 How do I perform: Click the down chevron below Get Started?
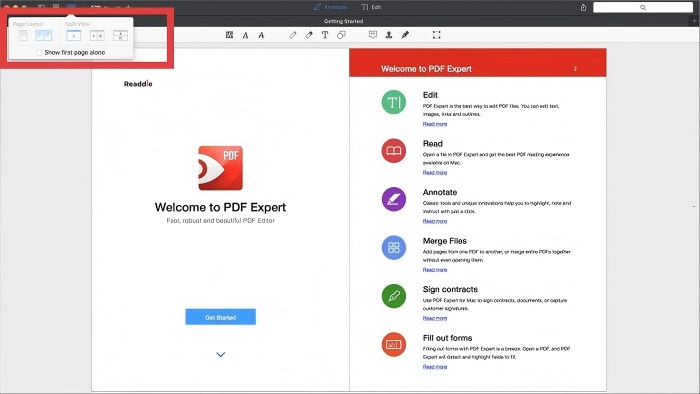[x=221, y=354]
